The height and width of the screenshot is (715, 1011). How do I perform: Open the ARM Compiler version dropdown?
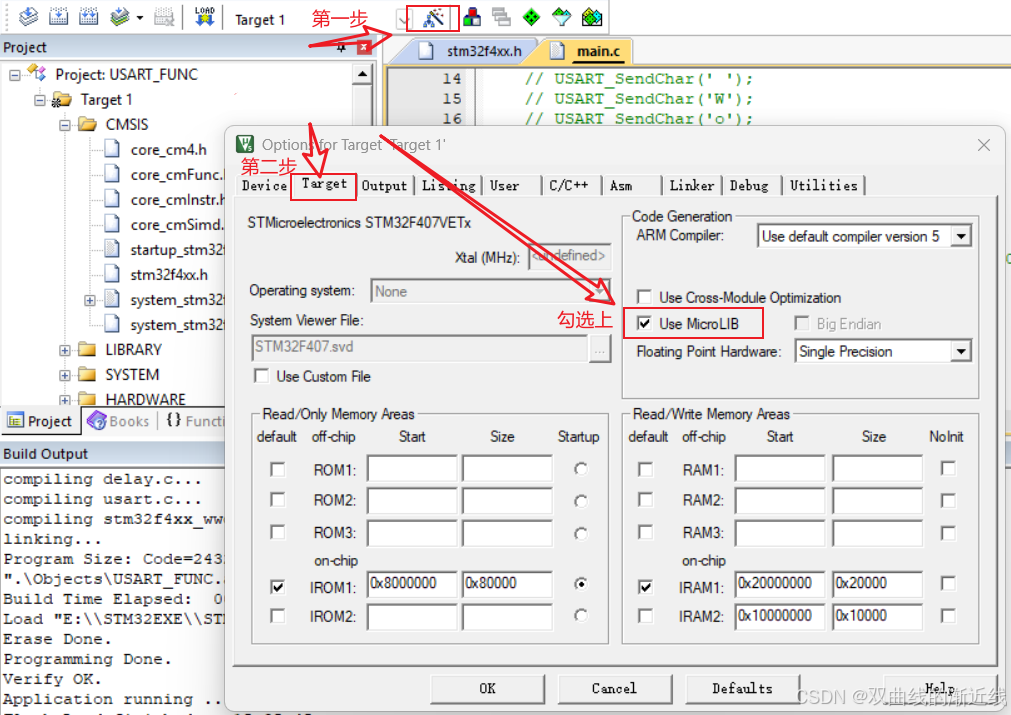[961, 236]
